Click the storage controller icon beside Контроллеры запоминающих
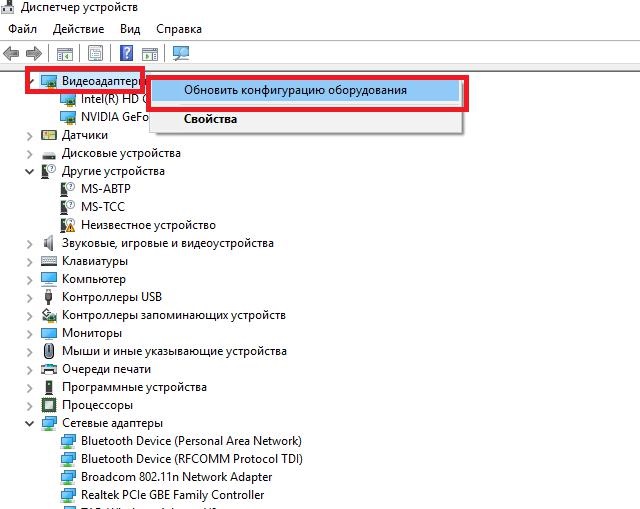 click(x=49, y=315)
